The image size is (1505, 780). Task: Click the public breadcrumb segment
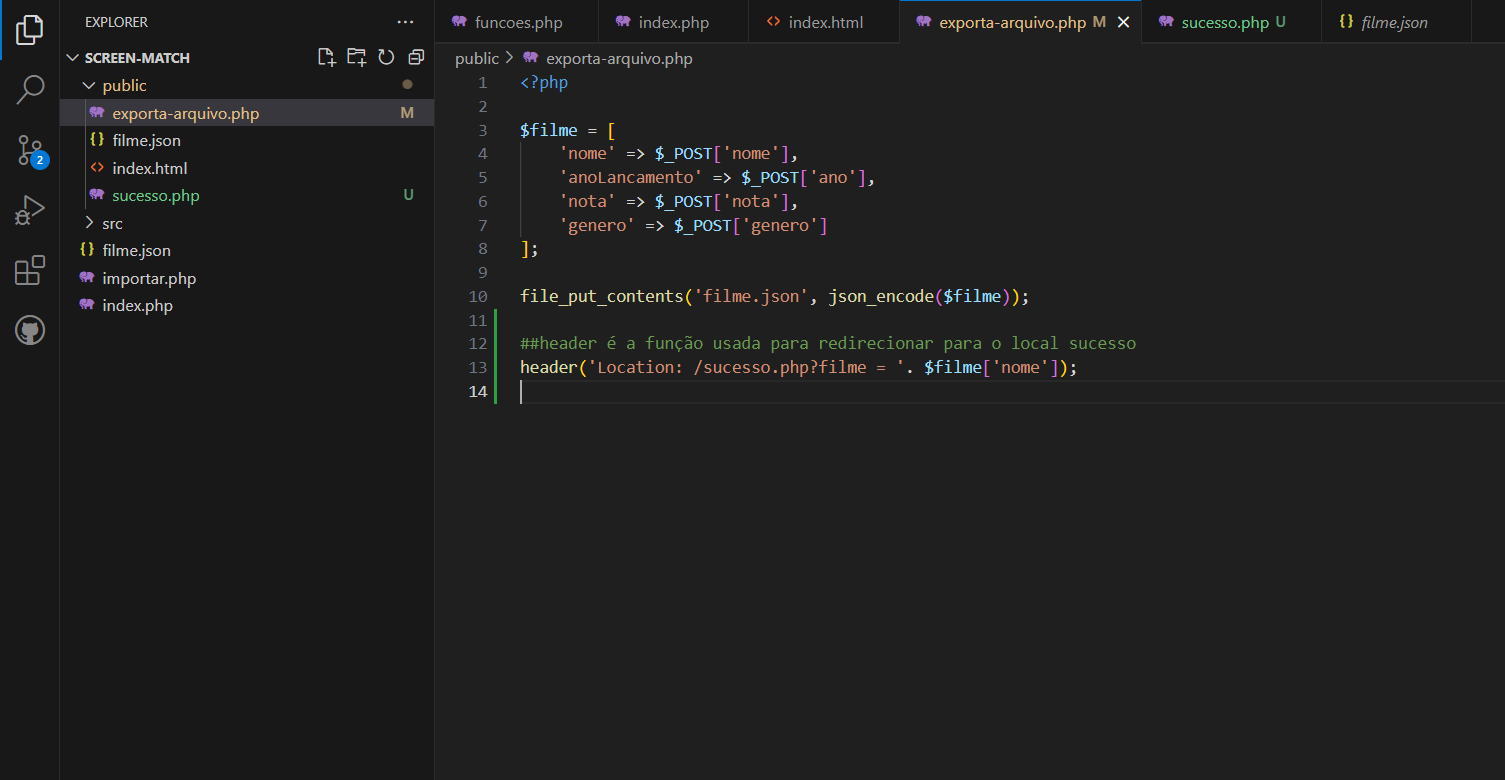[x=477, y=59]
